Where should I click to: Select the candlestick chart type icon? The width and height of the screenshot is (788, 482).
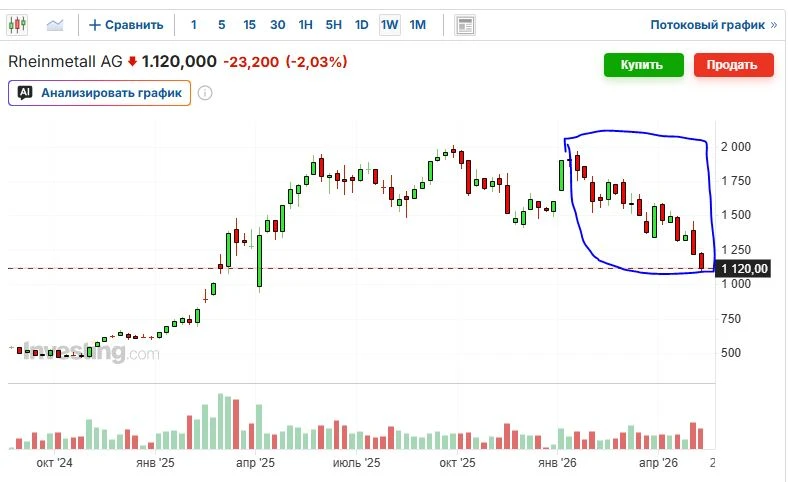17,25
